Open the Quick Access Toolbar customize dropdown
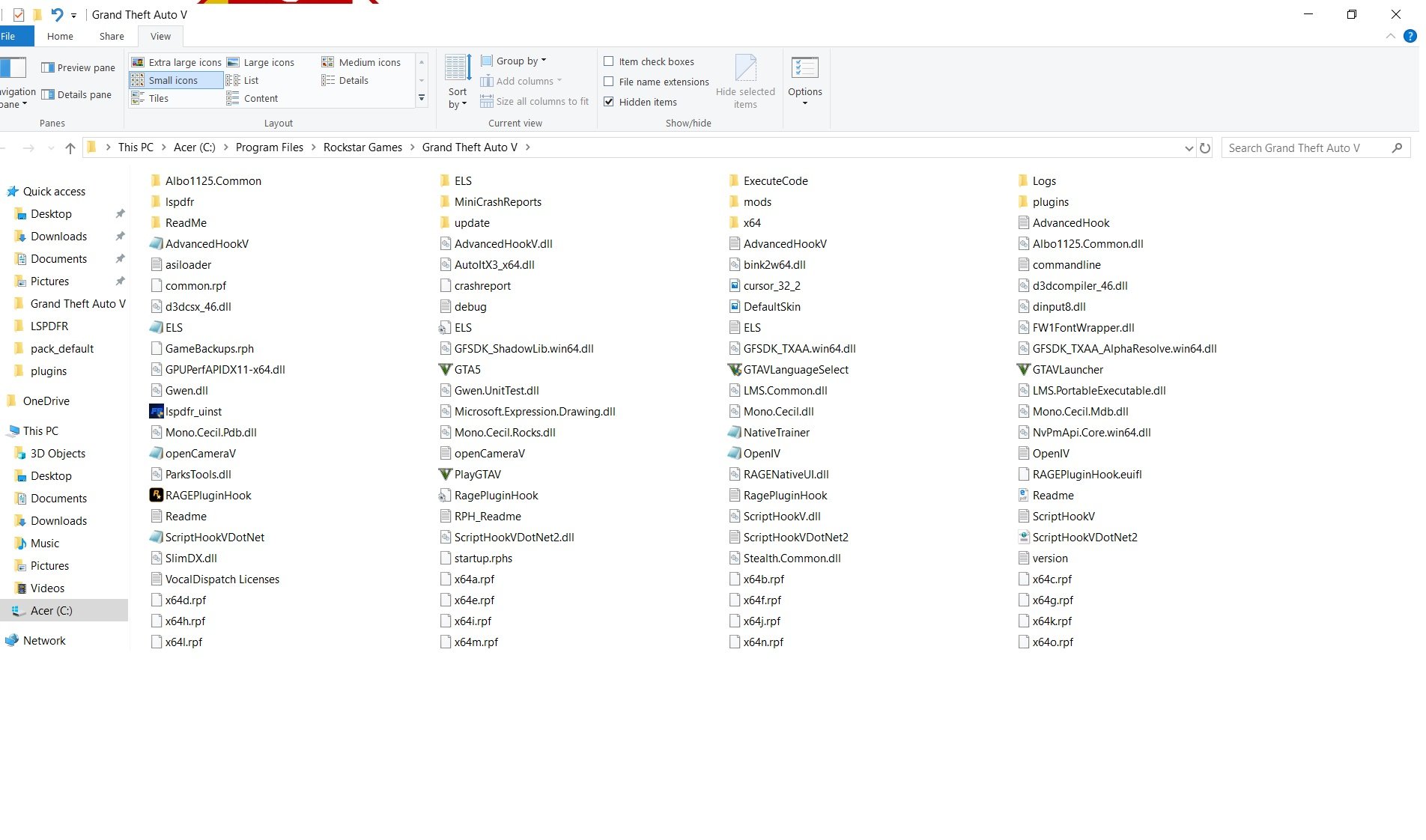This screenshot has height=840, width=1426. [x=73, y=15]
